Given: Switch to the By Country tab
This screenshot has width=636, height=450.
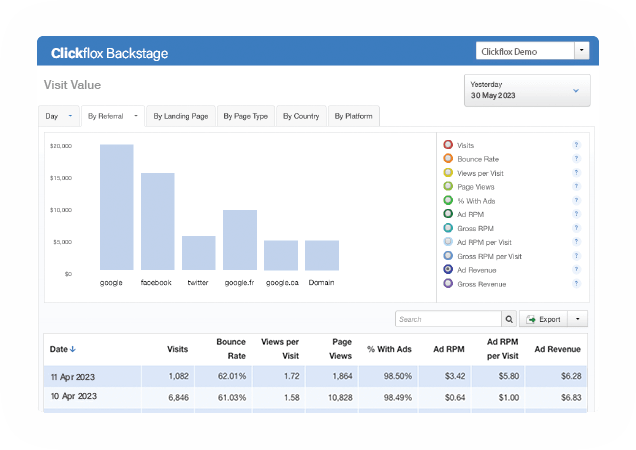Looking at the screenshot, I should click(x=299, y=116).
